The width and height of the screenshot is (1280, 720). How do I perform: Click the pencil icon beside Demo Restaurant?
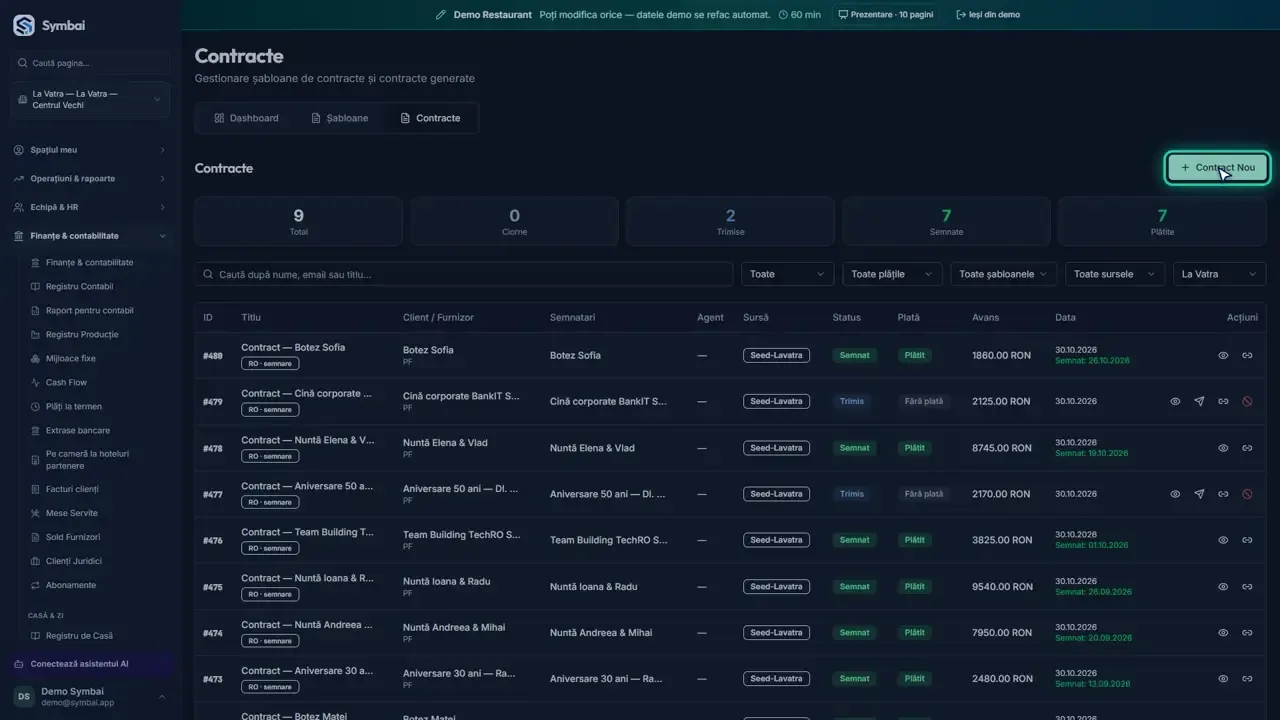coord(441,15)
